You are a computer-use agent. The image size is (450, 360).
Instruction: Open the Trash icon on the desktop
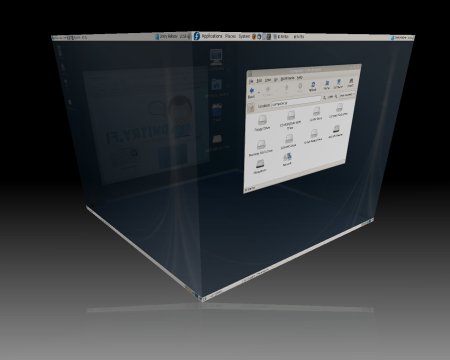coord(217,112)
